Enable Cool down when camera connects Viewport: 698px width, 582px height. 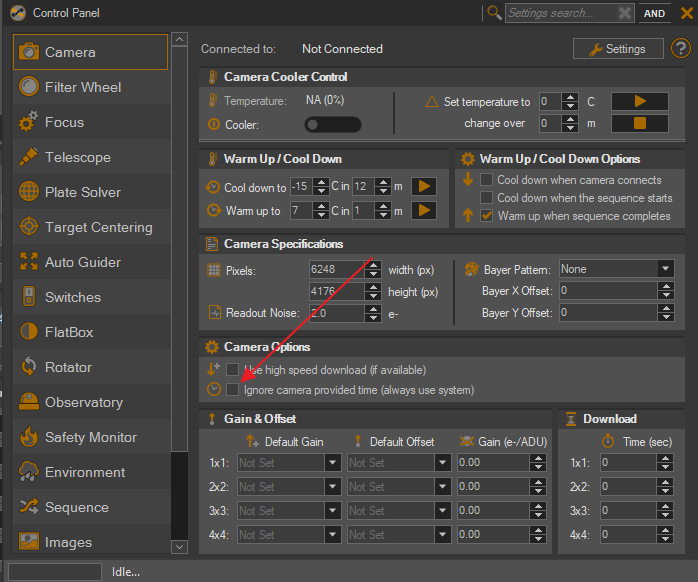[x=487, y=180]
